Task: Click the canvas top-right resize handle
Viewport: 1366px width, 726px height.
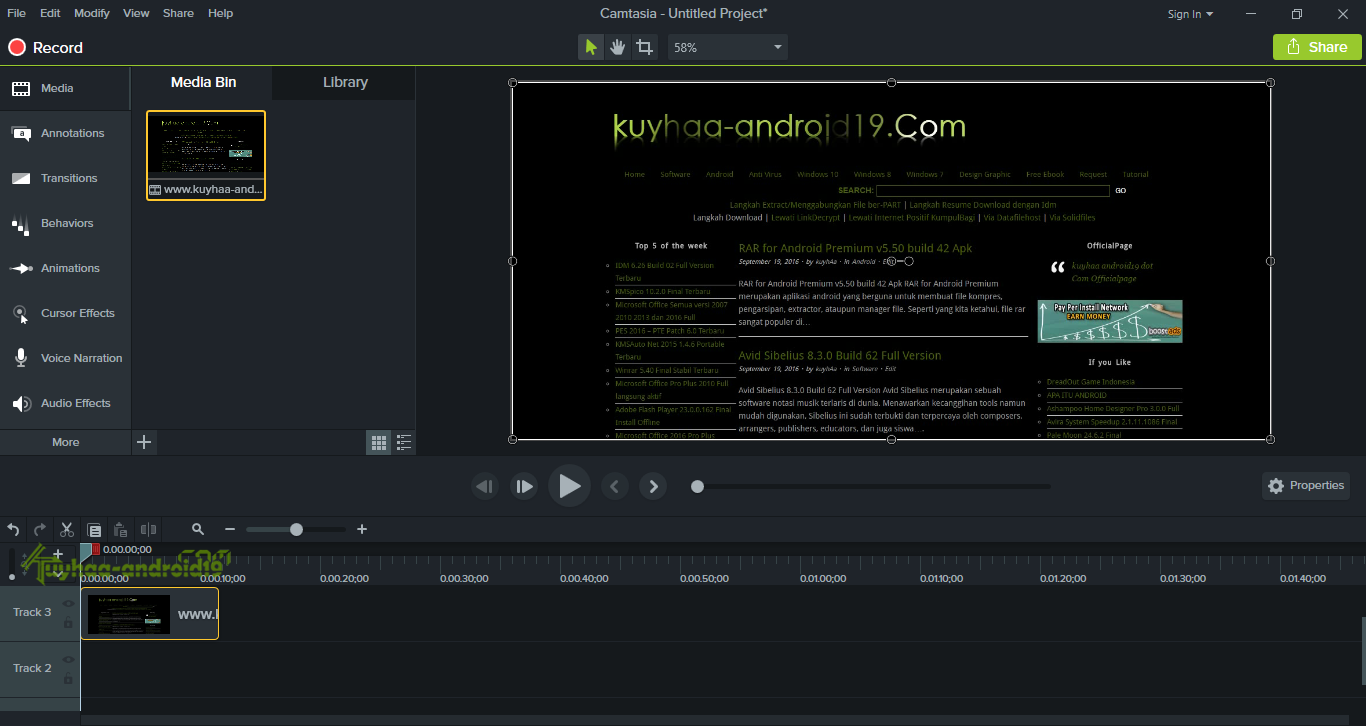Action: (1271, 82)
